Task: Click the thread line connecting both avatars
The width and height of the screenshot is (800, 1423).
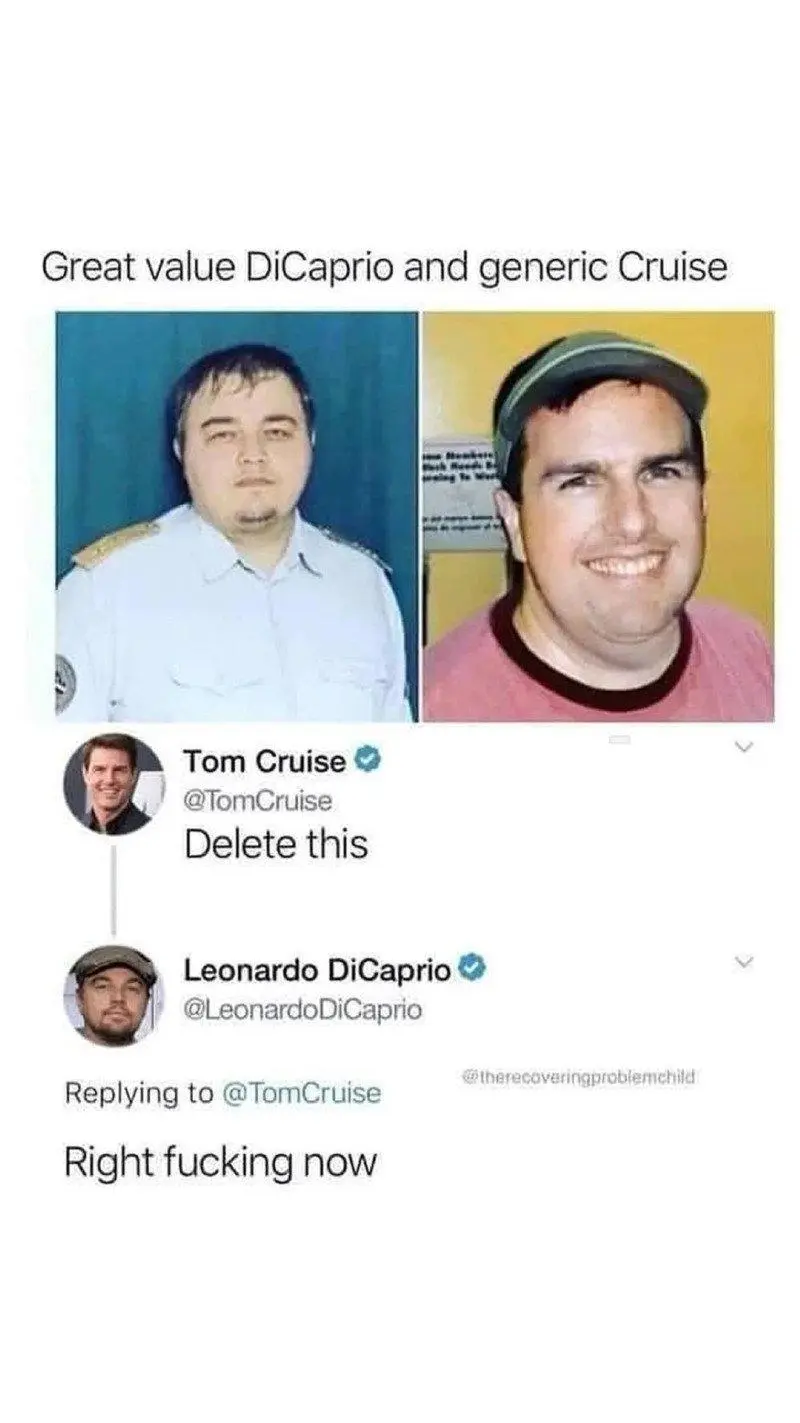Action: pos(113,890)
